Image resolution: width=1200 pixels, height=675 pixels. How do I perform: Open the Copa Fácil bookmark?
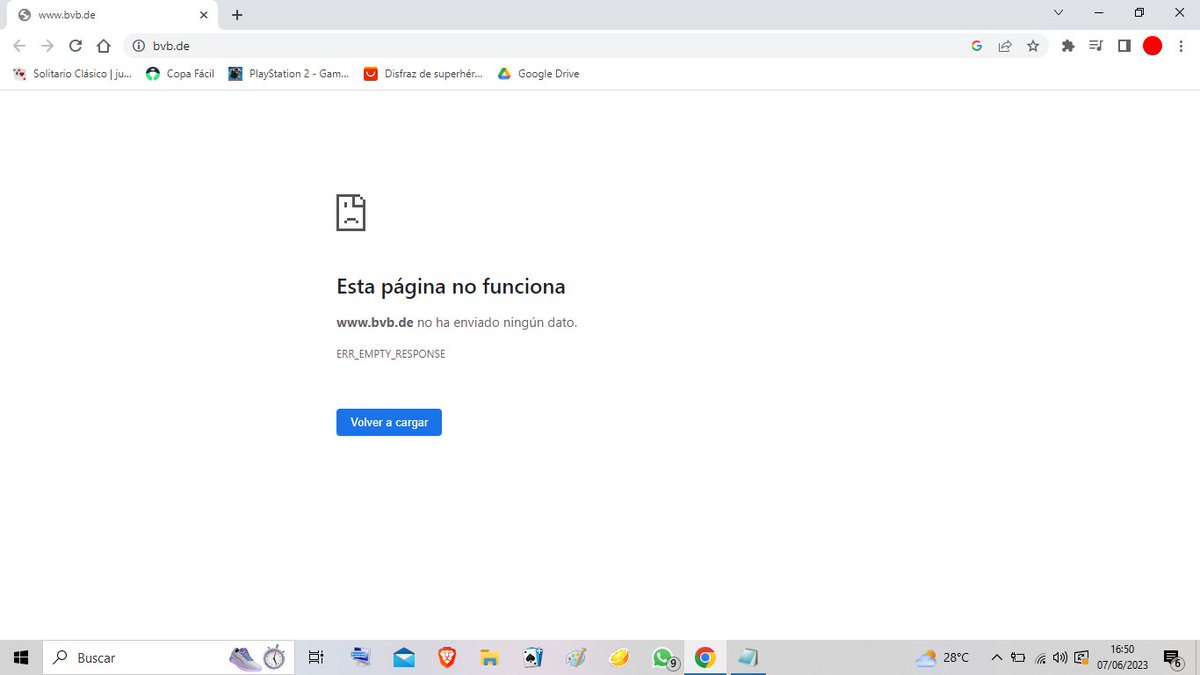[x=180, y=74]
